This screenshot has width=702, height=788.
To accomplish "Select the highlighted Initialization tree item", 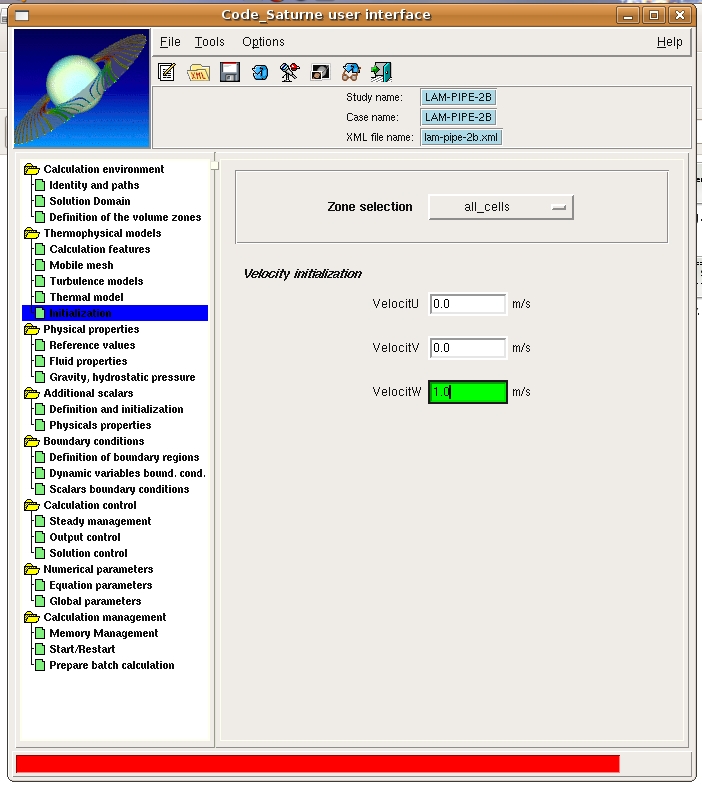I will [x=115, y=313].
